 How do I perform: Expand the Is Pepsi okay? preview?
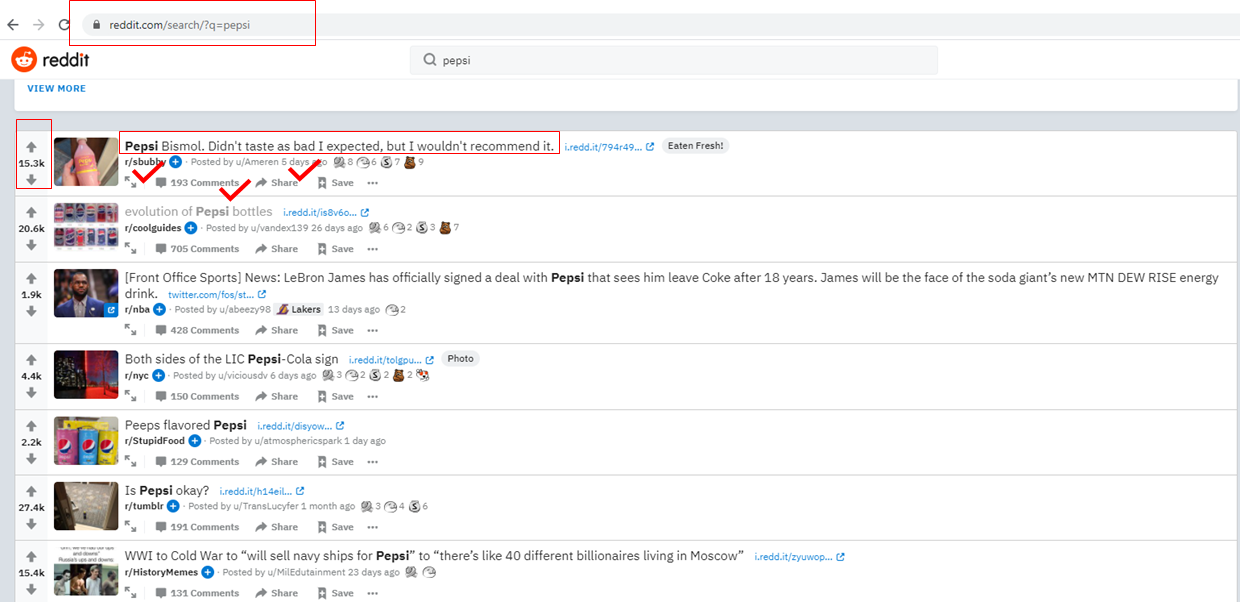(131, 527)
